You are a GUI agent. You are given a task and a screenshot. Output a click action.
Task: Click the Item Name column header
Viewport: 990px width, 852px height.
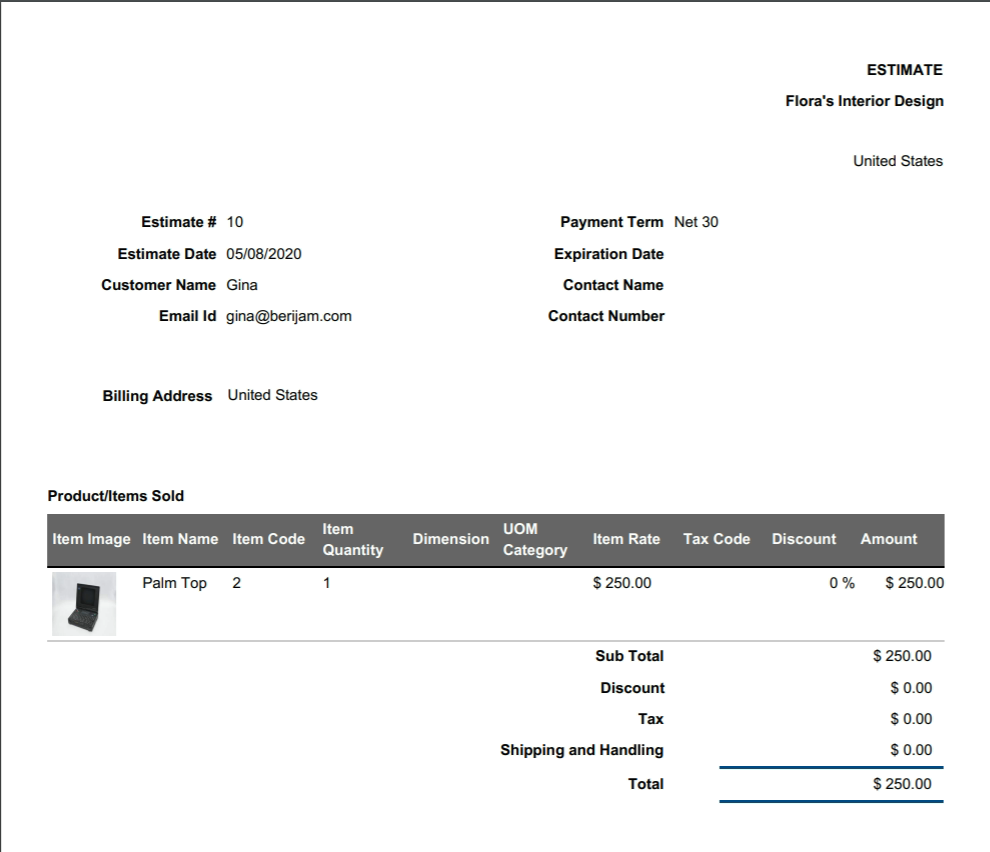(179, 539)
